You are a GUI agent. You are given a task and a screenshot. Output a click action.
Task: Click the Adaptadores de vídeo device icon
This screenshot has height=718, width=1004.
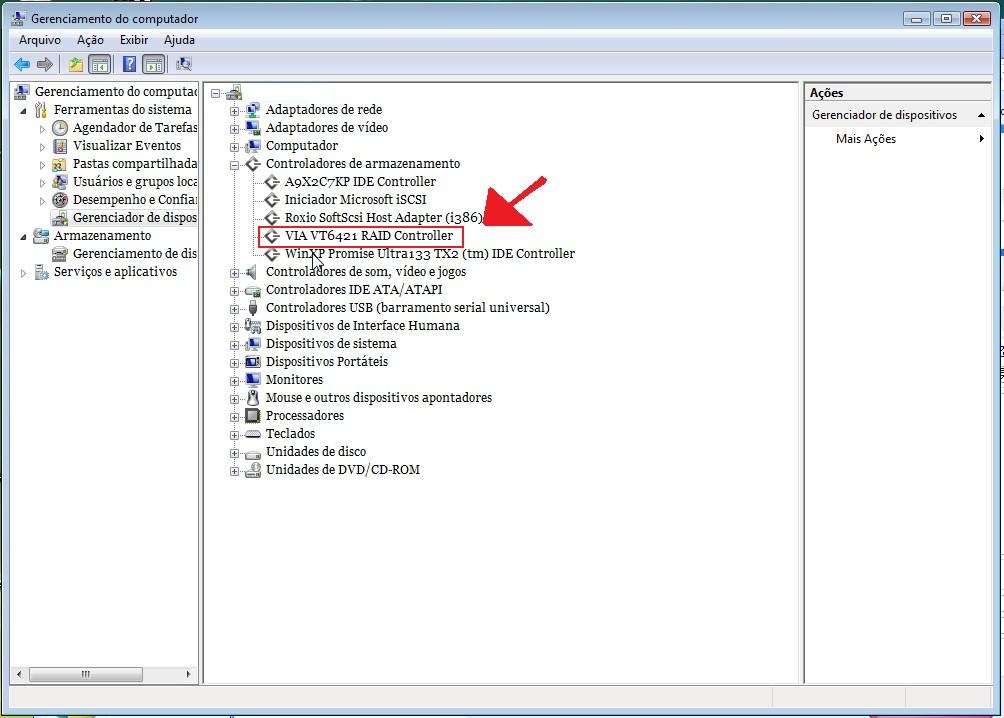pos(253,127)
